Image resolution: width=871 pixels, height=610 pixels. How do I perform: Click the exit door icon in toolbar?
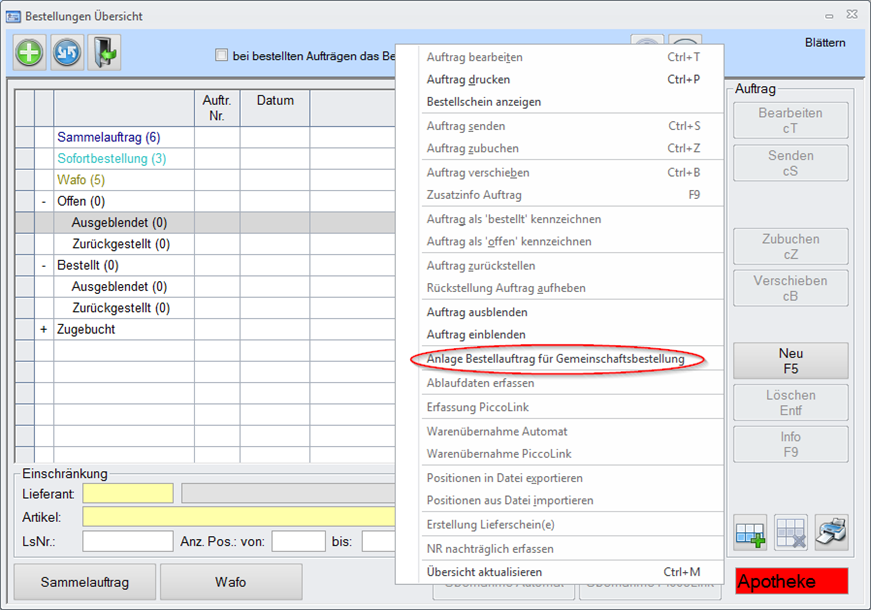click(104, 52)
